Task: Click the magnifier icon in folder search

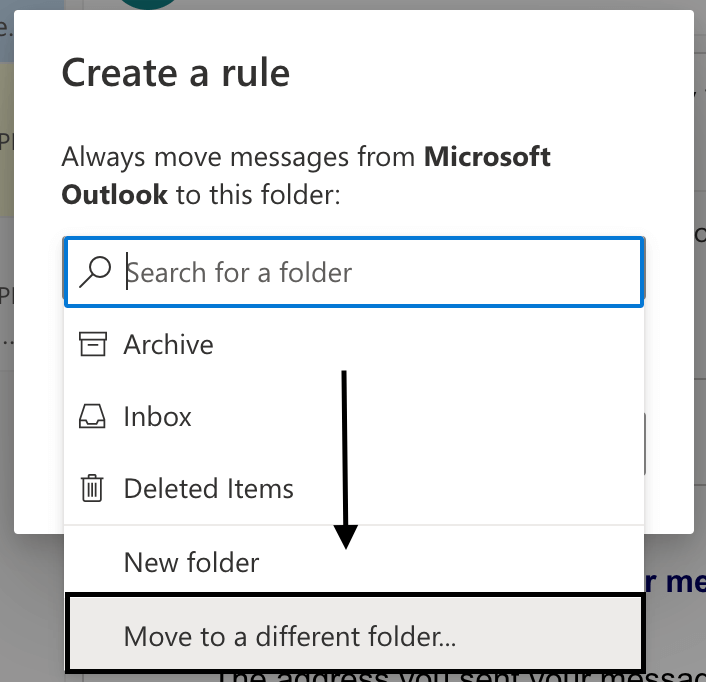Action: 95,272
